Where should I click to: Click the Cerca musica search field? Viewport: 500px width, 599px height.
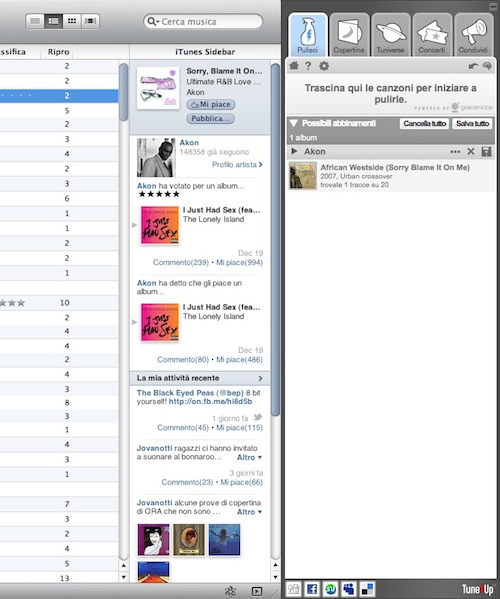203,21
